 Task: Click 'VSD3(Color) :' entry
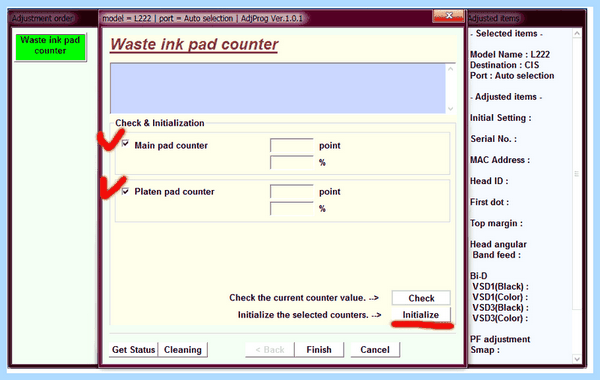(500, 318)
